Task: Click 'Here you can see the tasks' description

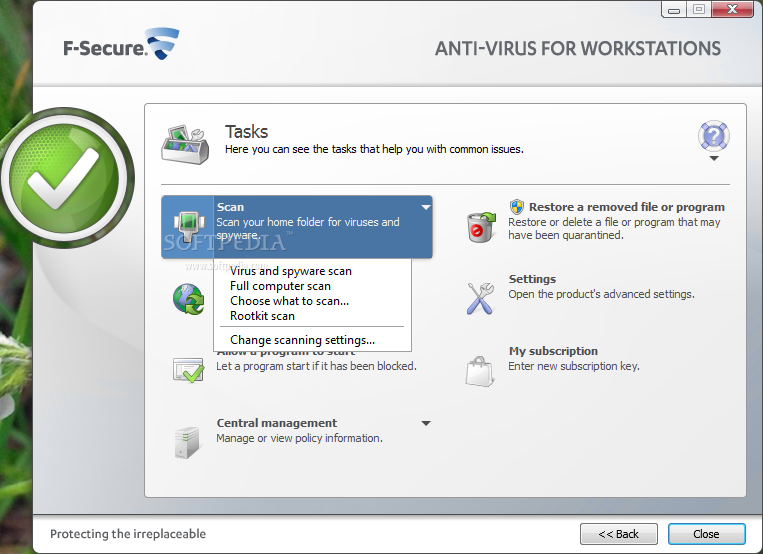Action: (x=374, y=149)
